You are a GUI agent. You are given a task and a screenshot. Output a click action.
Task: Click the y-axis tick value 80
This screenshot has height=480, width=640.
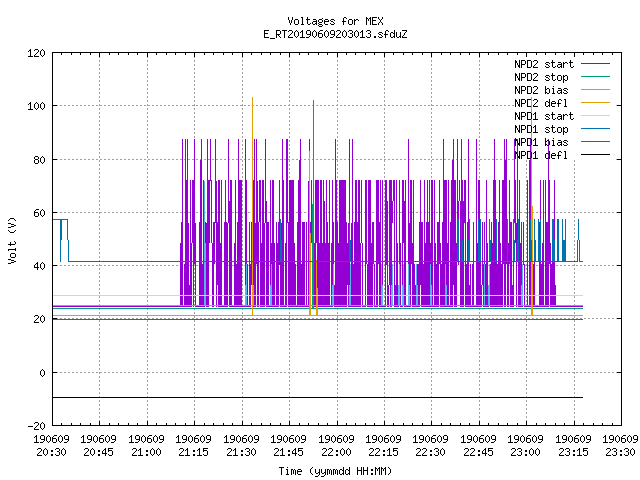click(x=39, y=160)
